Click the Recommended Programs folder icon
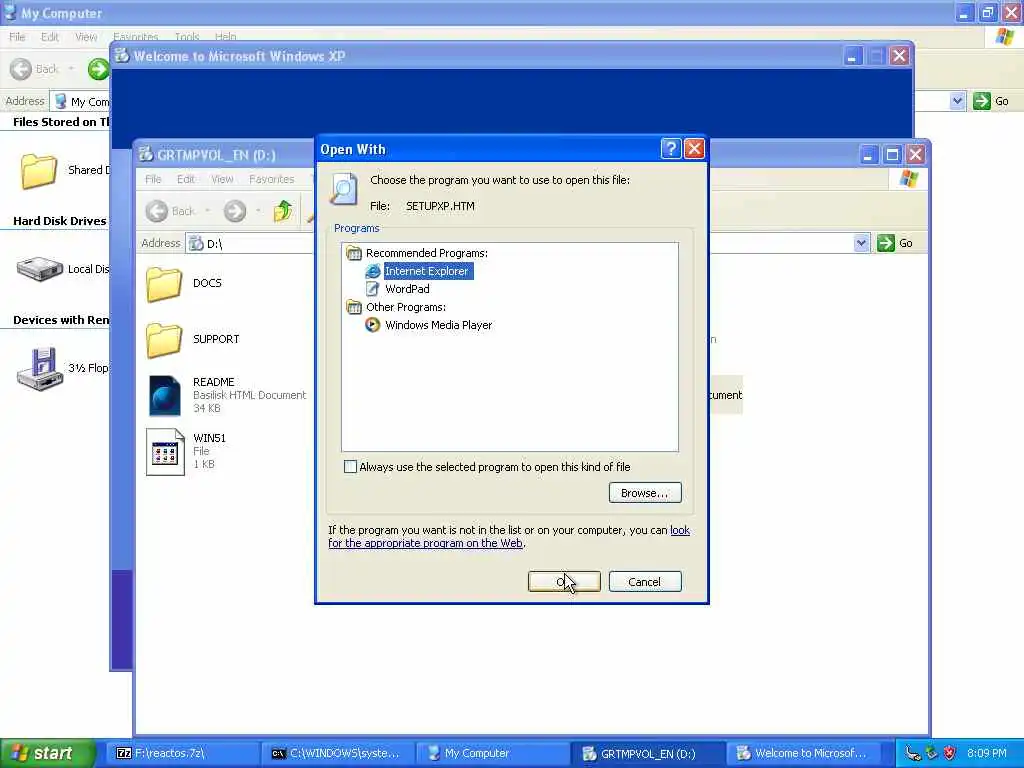 tap(353, 253)
